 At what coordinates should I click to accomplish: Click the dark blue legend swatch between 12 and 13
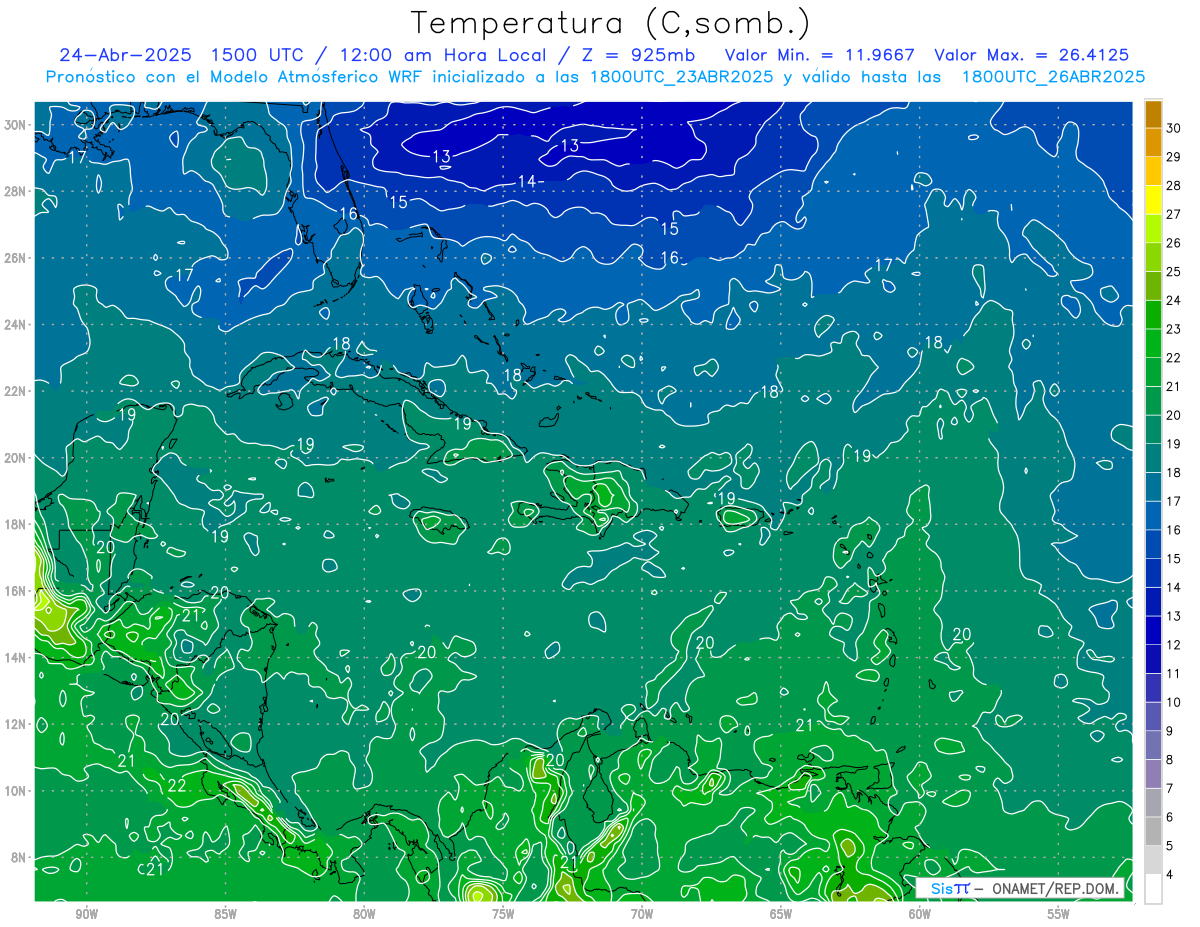[1153, 630]
